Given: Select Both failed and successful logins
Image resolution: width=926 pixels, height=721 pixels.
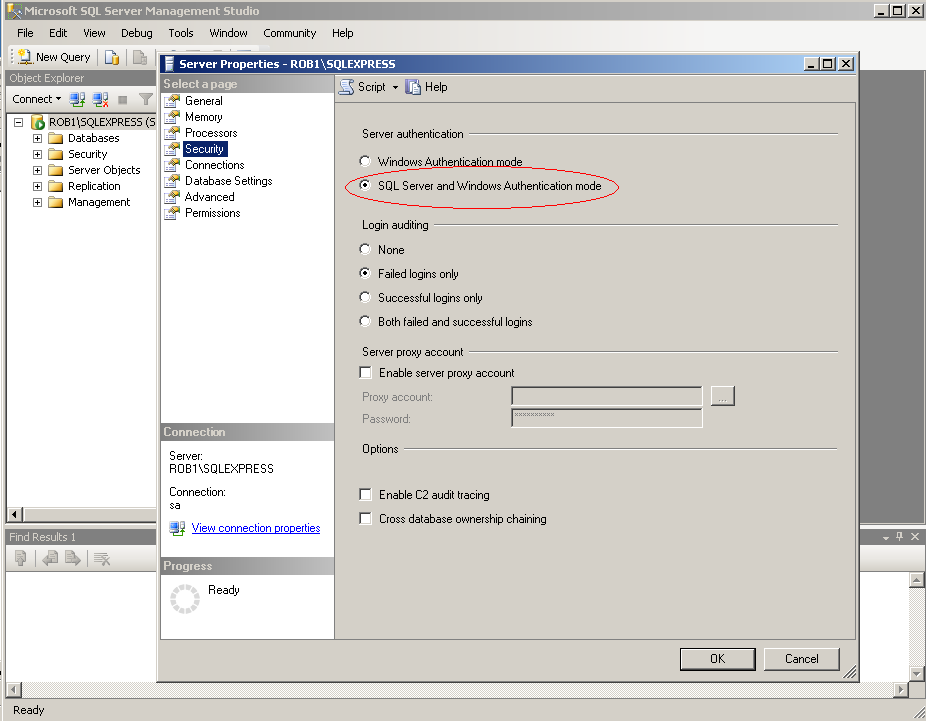Looking at the screenshot, I should point(365,321).
